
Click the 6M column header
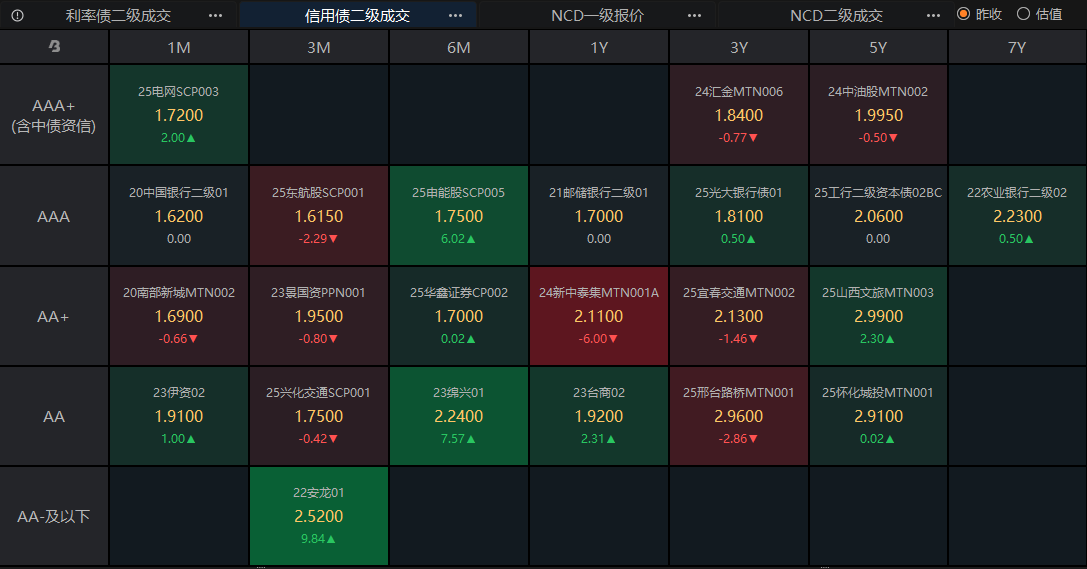459,47
